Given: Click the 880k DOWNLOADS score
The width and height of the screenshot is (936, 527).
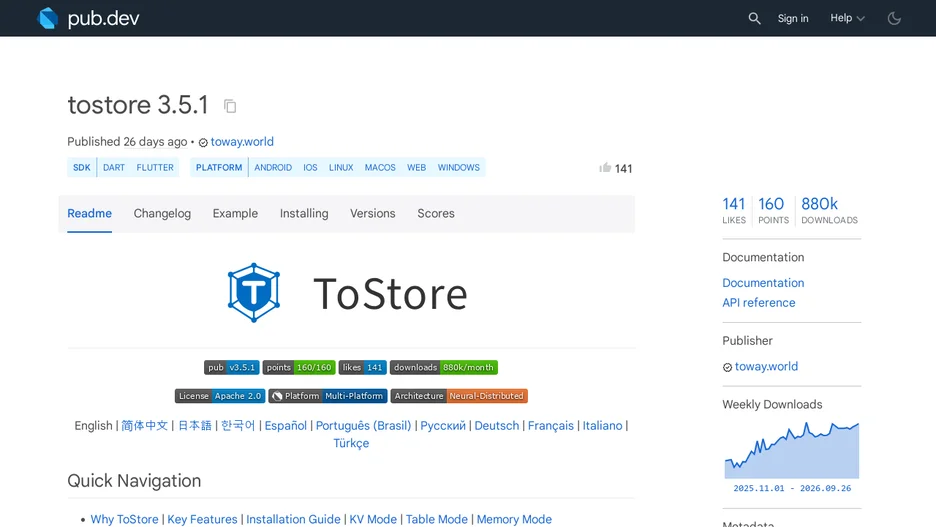Looking at the screenshot, I should point(829,211).
